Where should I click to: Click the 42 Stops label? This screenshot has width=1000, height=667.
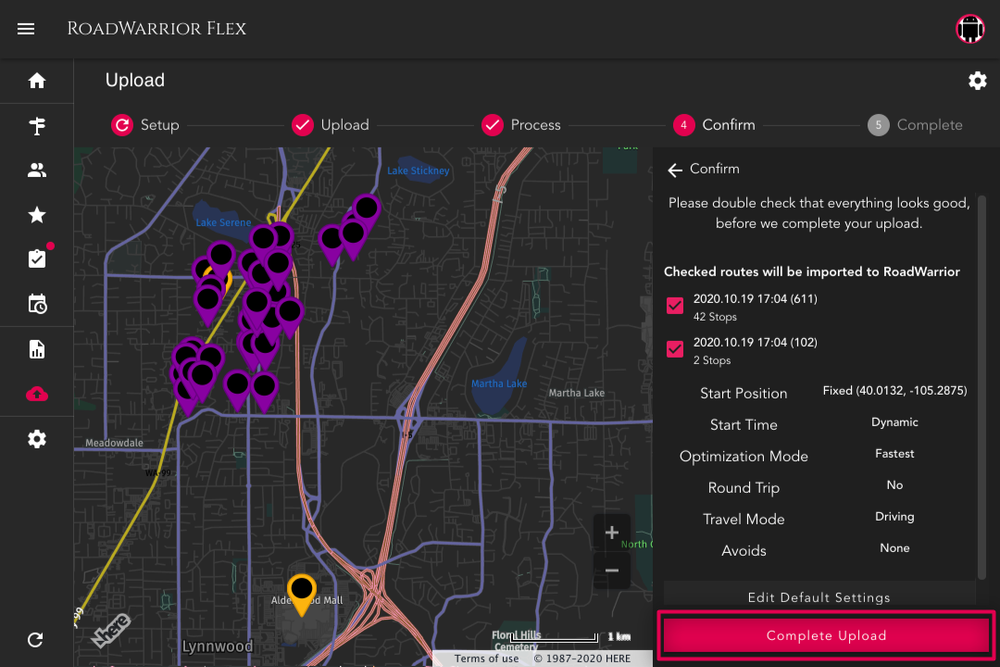[x=715, y=317]
